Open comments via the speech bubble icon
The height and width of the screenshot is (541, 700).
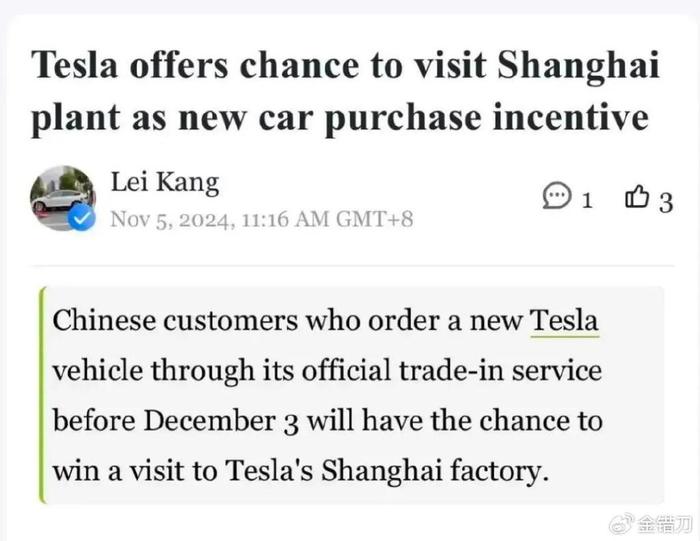tap(557, 196)
